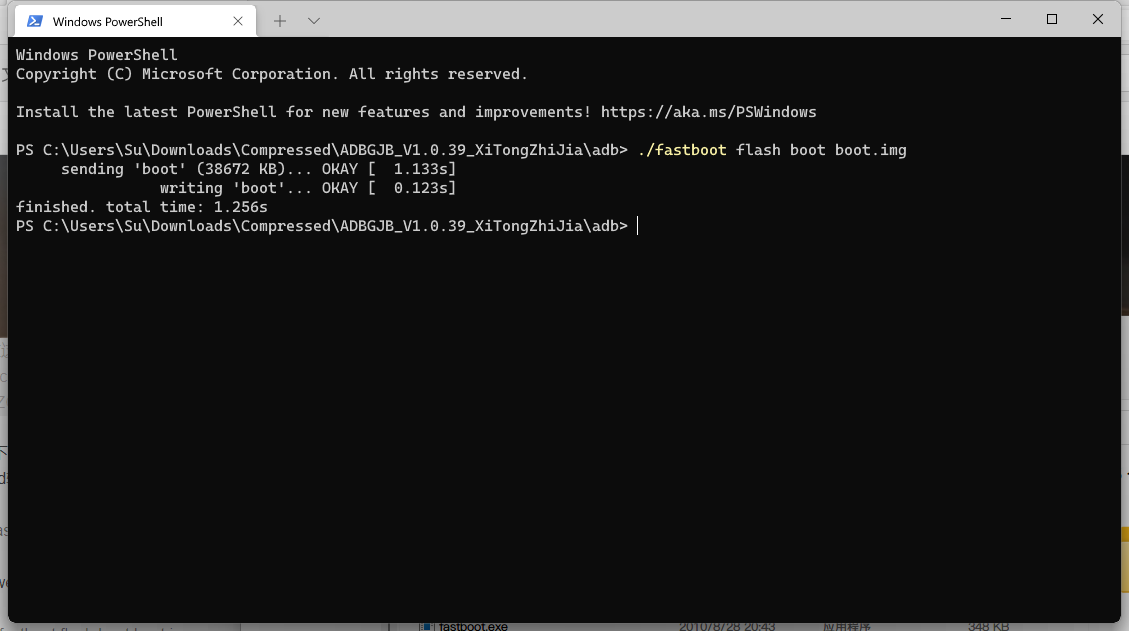Close the terminal window

(1097, 19)
